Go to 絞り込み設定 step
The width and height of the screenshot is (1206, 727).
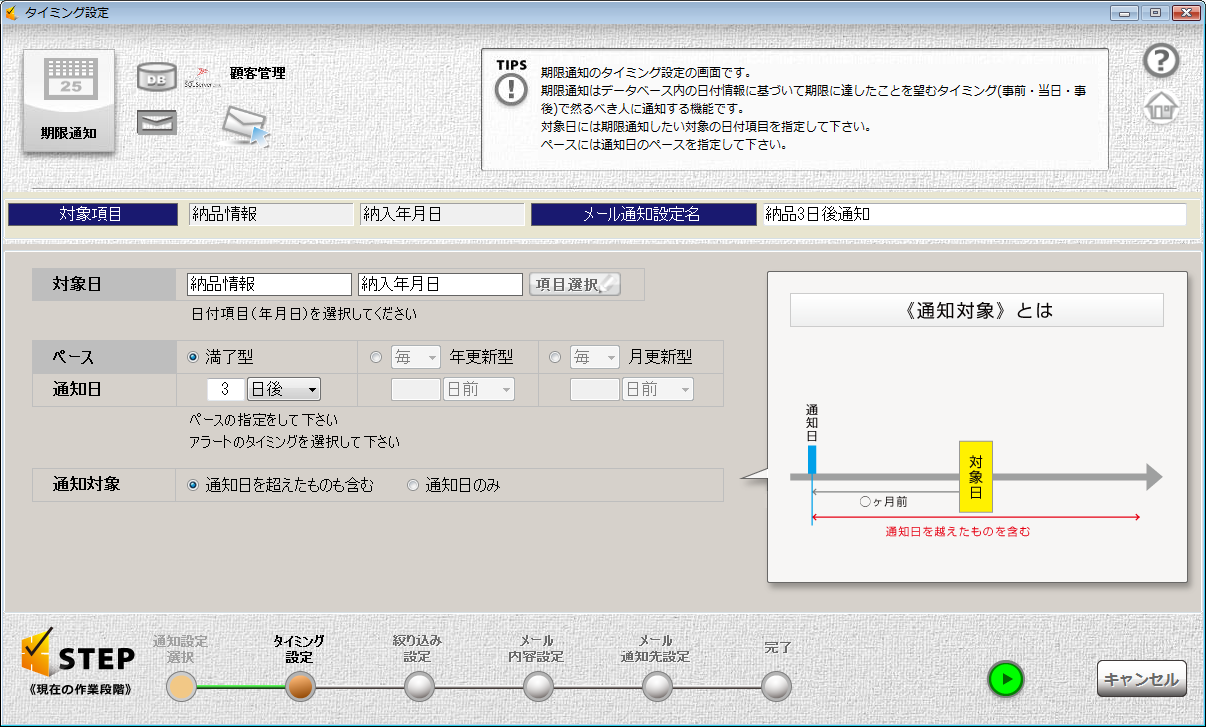click(419, 686)
